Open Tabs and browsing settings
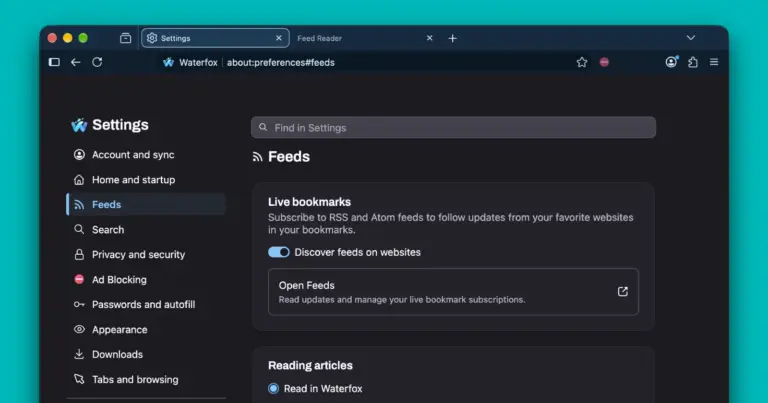 [x=146, y=379]
